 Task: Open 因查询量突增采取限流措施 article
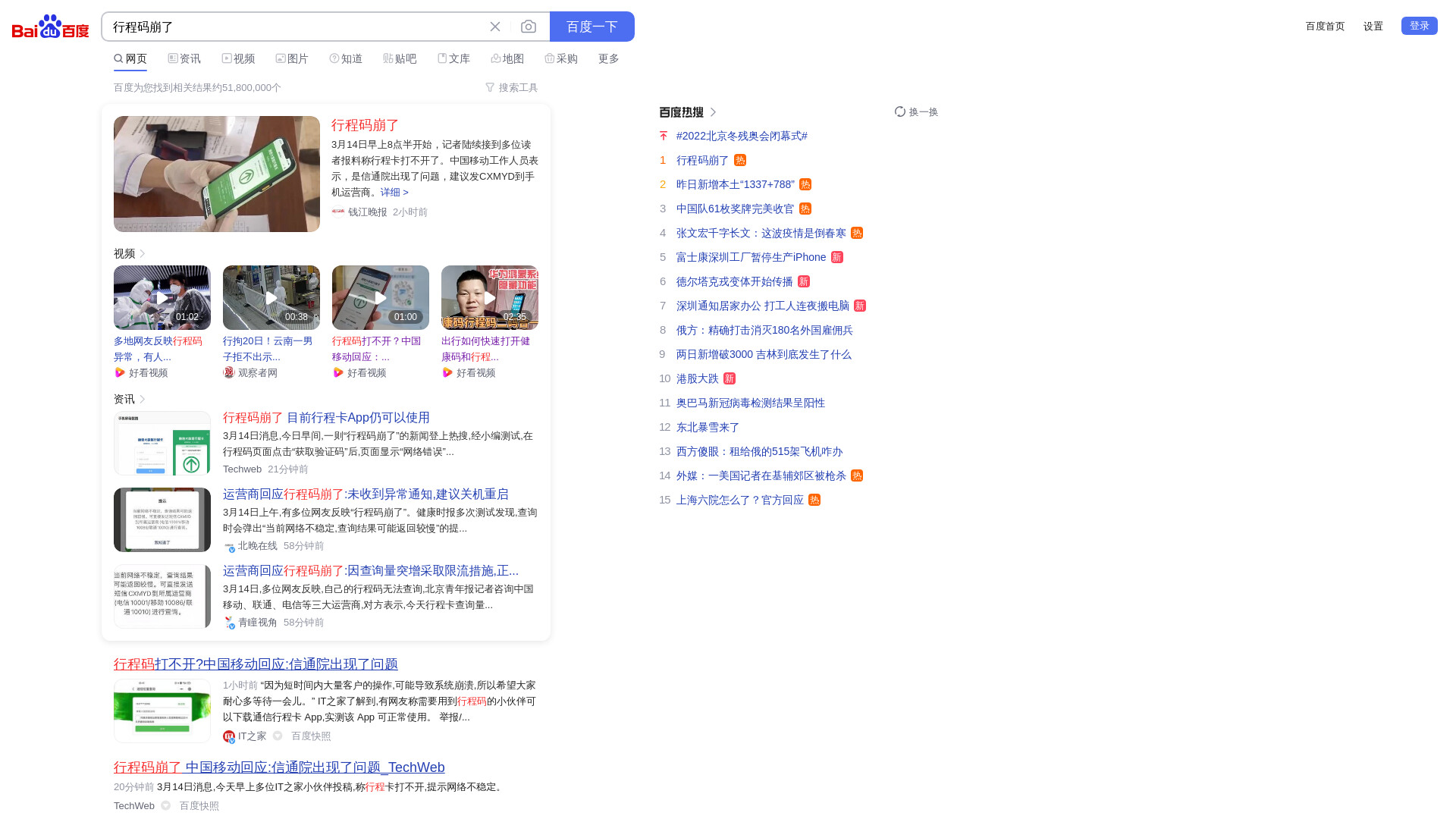pyautogui.click(x=371, y=571)
